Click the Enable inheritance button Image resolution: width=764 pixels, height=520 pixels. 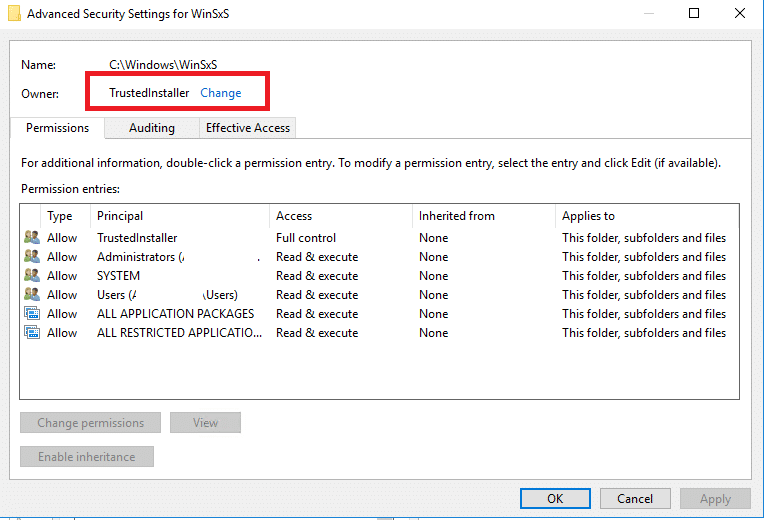tap(87, 457)
